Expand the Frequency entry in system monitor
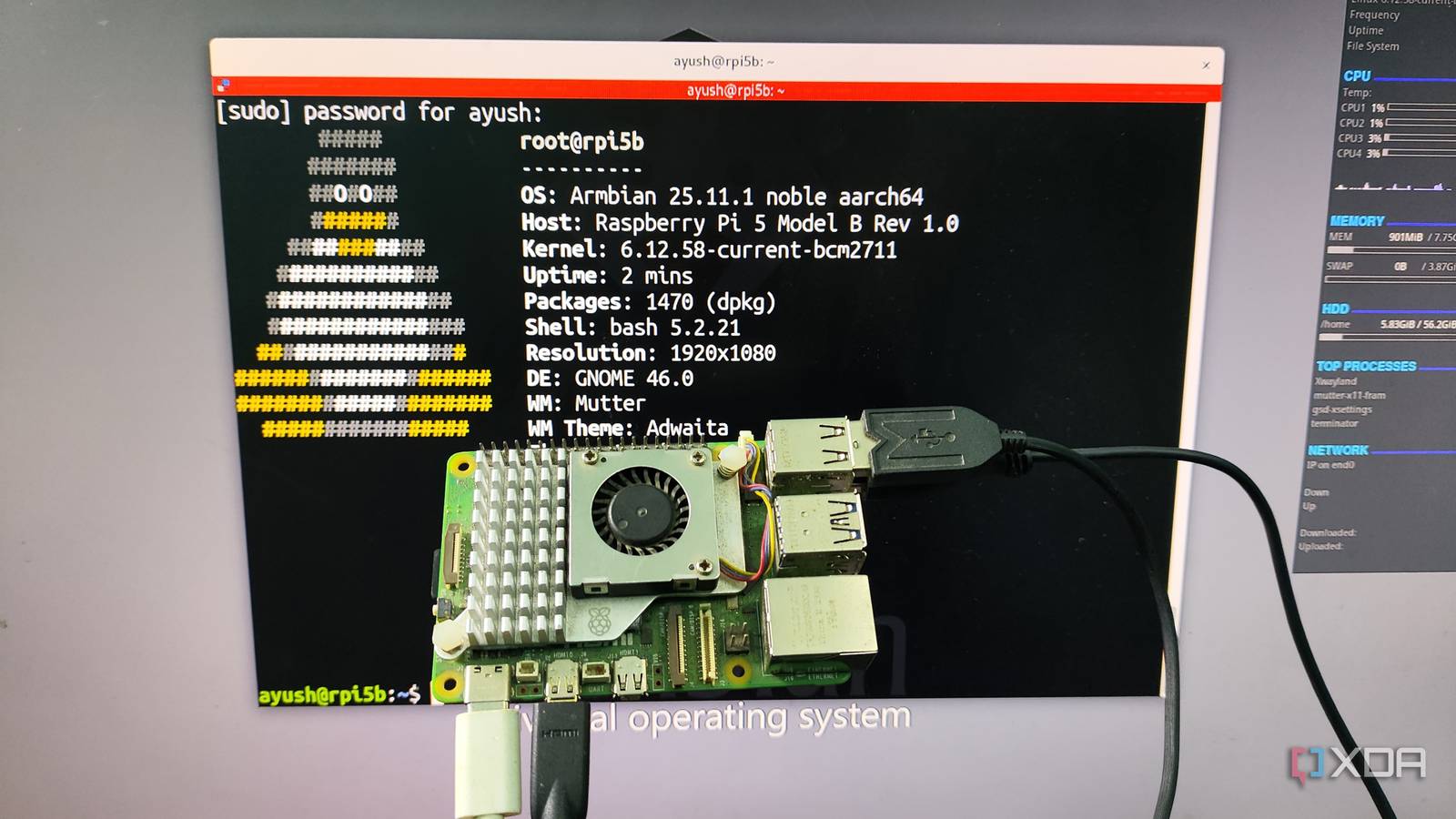This screenshot has width=1456, height=819. (x=1374, y=15)
